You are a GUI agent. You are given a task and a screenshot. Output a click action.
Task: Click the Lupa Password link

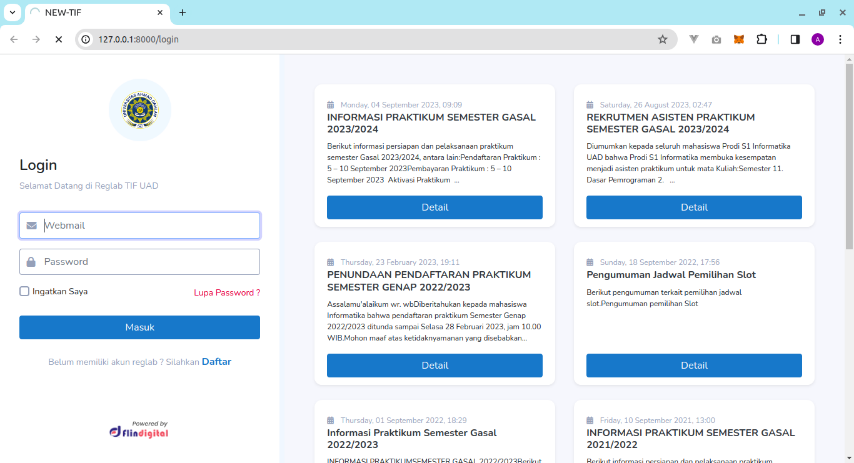click(226, 292)
